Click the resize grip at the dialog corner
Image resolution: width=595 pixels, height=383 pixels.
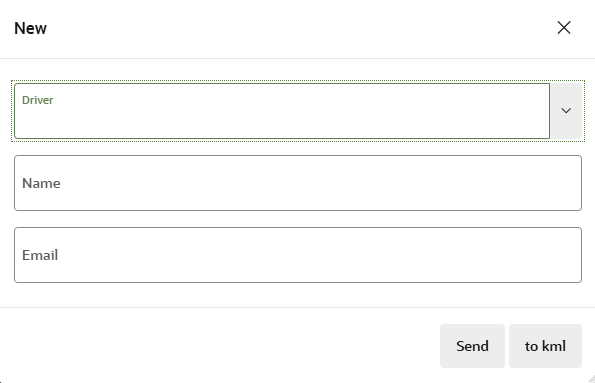click(591, 379)
